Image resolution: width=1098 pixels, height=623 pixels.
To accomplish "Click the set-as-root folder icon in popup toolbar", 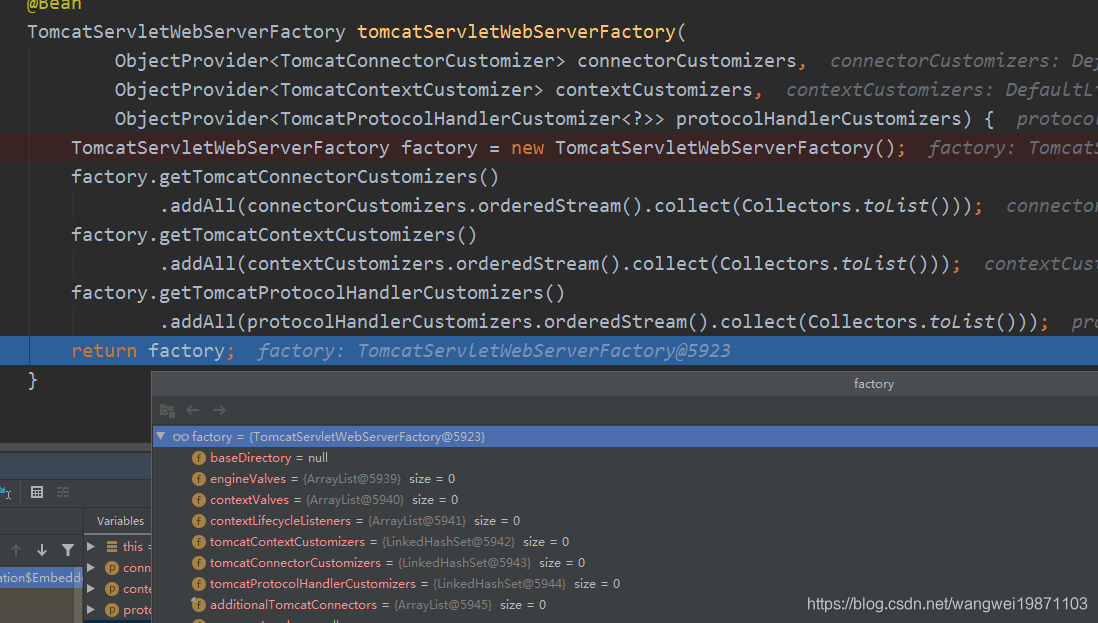I will click(167, 410).
